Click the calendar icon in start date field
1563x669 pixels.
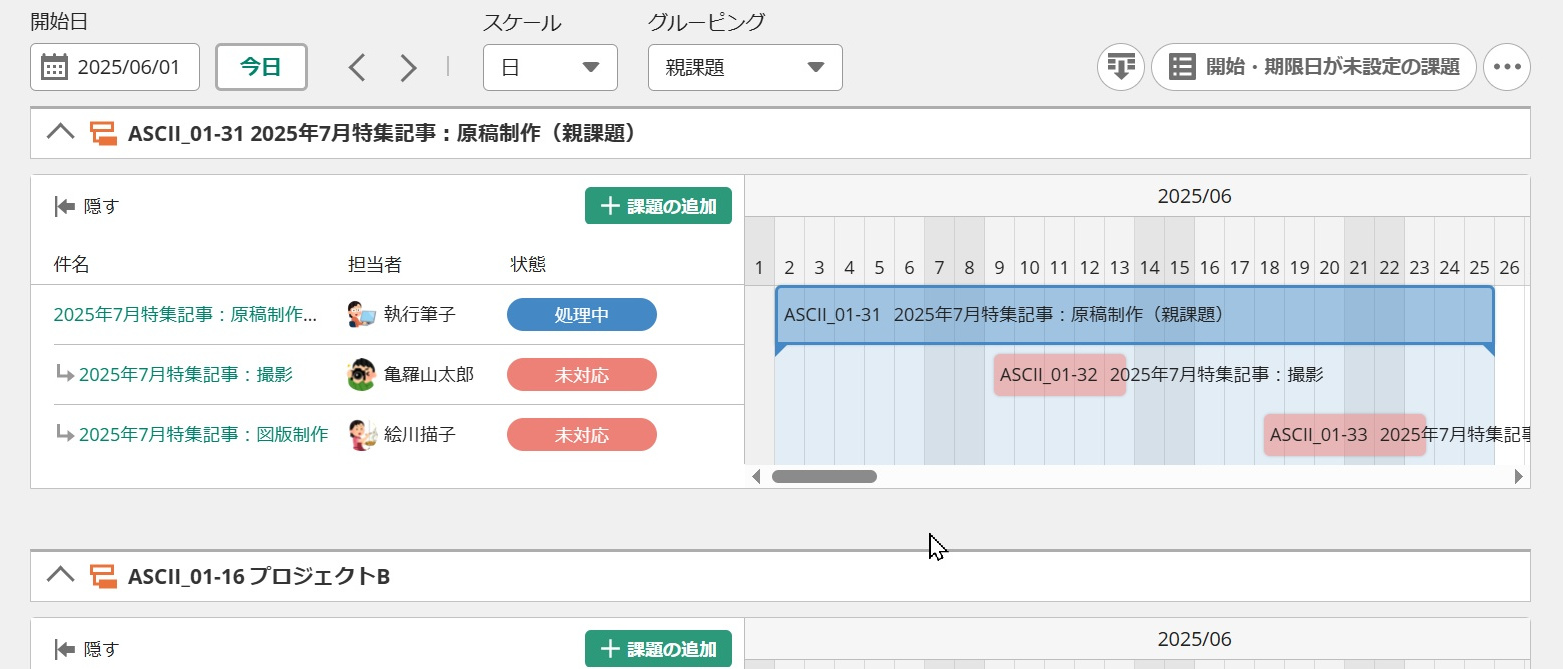coord(54,68)
